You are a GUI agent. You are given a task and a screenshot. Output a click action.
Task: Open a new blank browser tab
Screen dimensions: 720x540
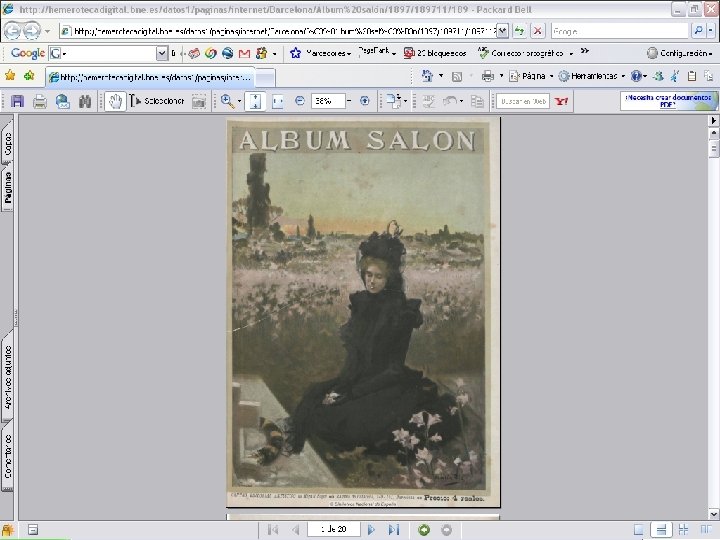(265, 78)
